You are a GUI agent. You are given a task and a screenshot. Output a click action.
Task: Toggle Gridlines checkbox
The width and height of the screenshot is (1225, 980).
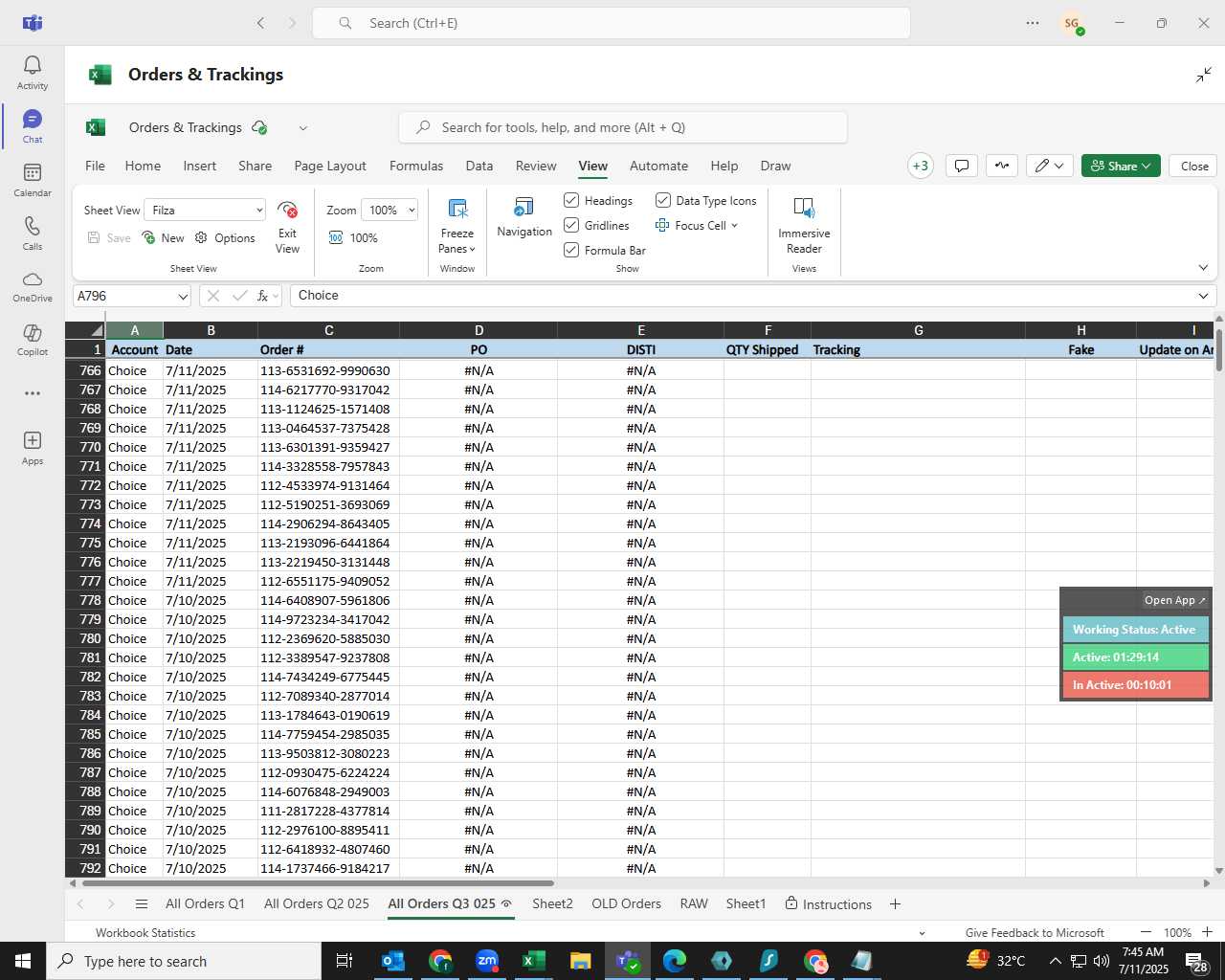571,225
